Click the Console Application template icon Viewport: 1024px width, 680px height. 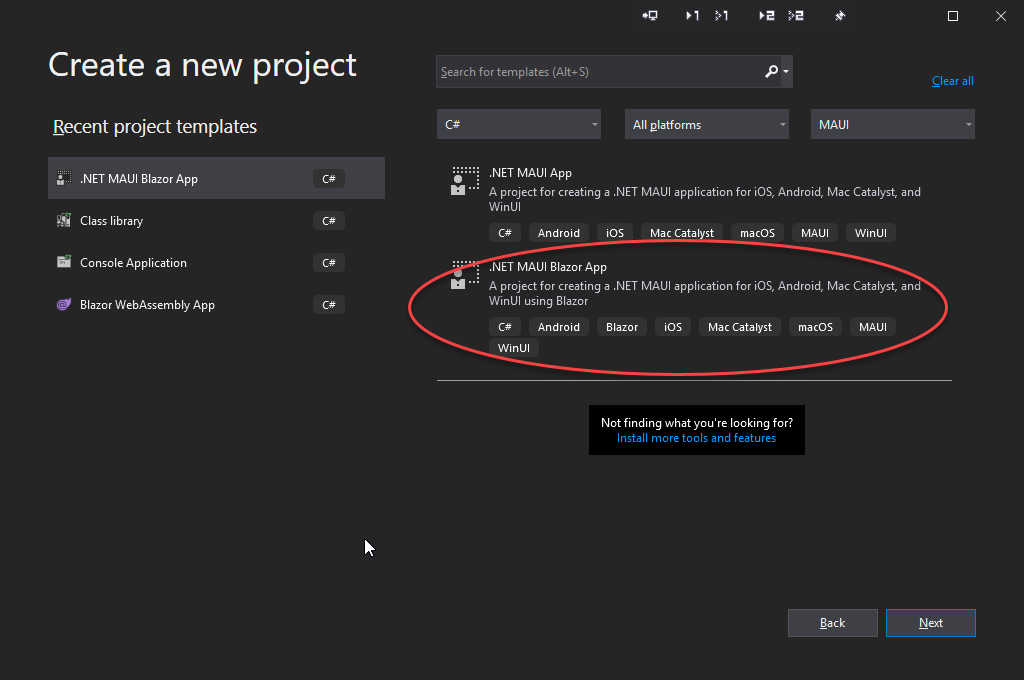click(64, 263)
